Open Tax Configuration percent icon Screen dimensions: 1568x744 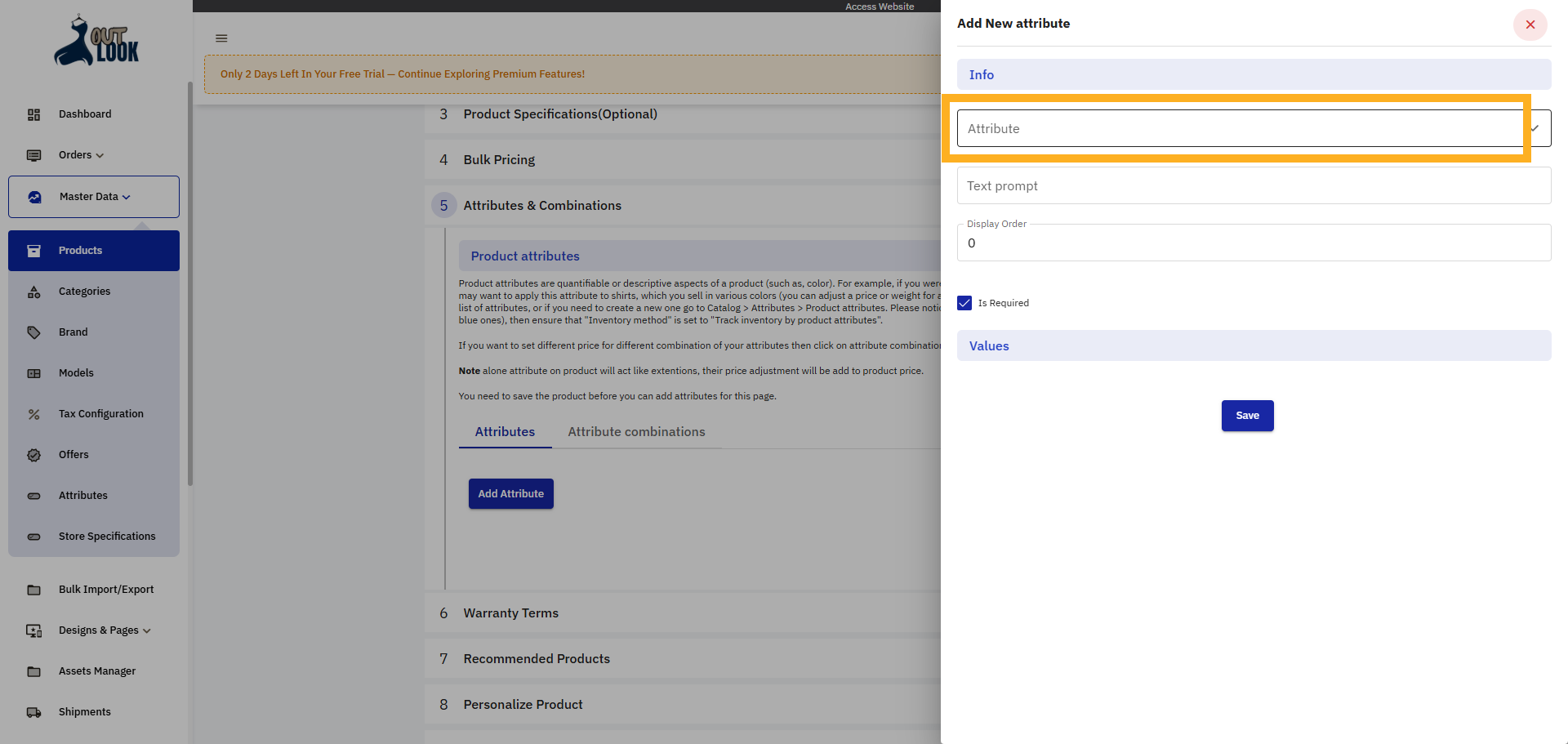point(33,414)
